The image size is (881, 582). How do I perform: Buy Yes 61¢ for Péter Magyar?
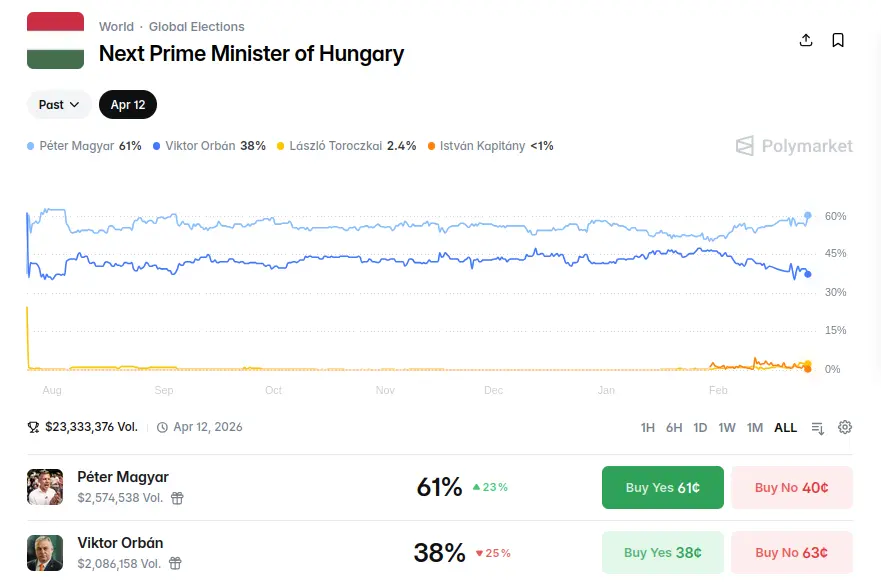pos(662,488)
